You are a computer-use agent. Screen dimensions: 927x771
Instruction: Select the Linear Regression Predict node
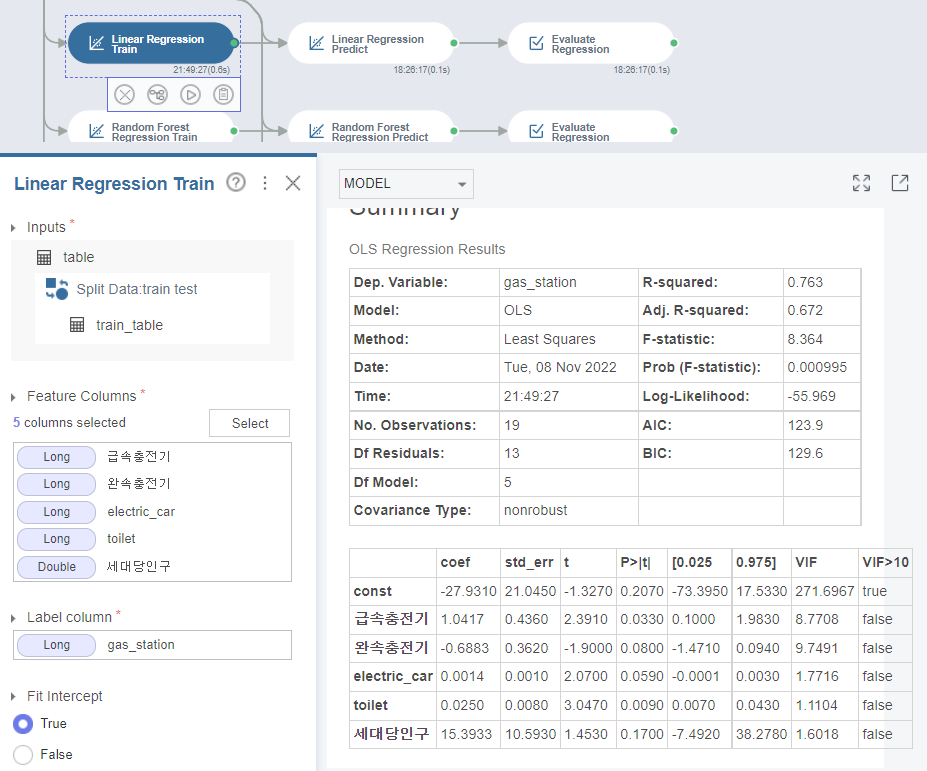pyautogui.click(x=371, y=43)
